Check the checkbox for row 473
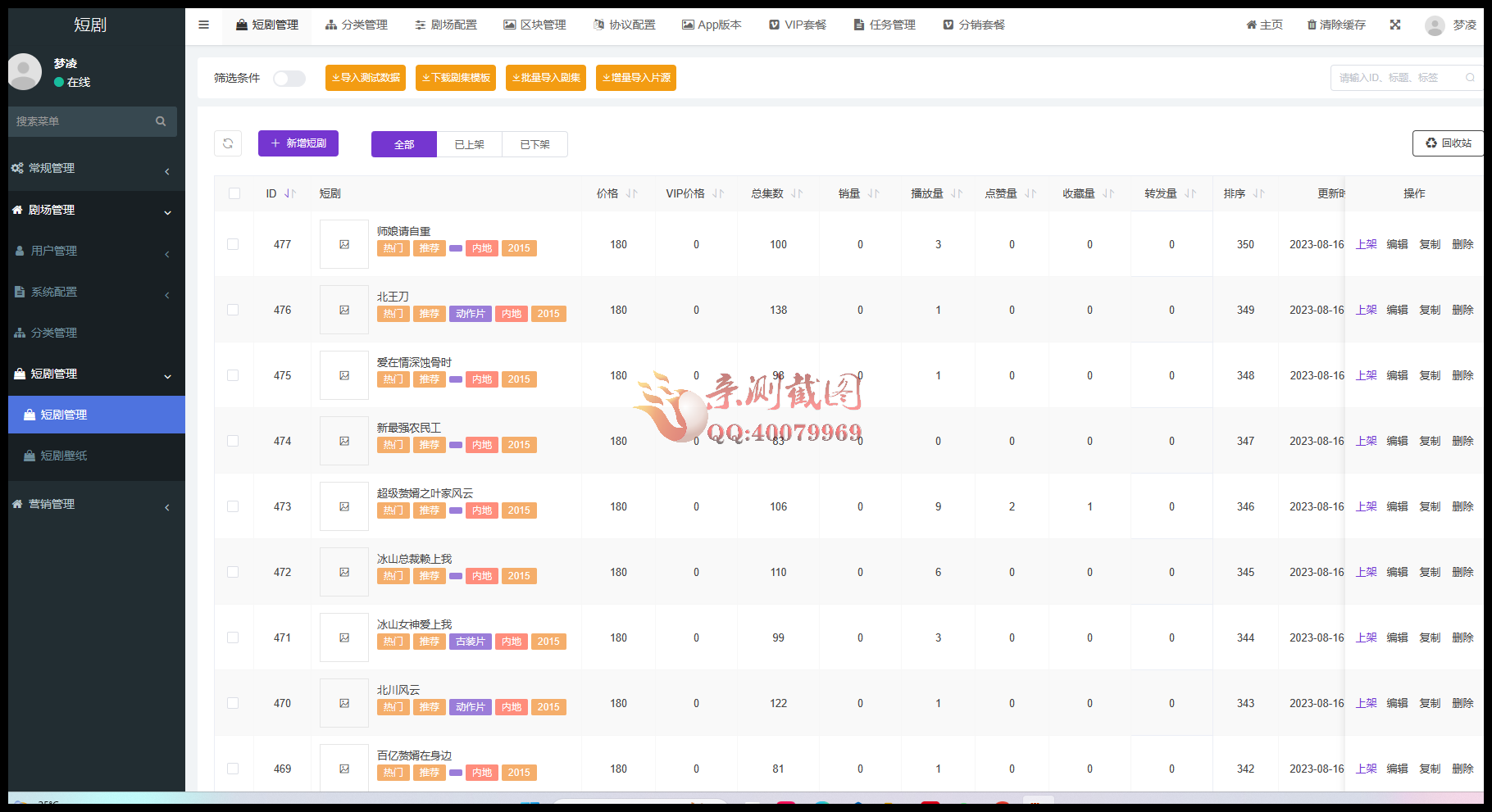The image size is (1492, 812). (233, 506)
